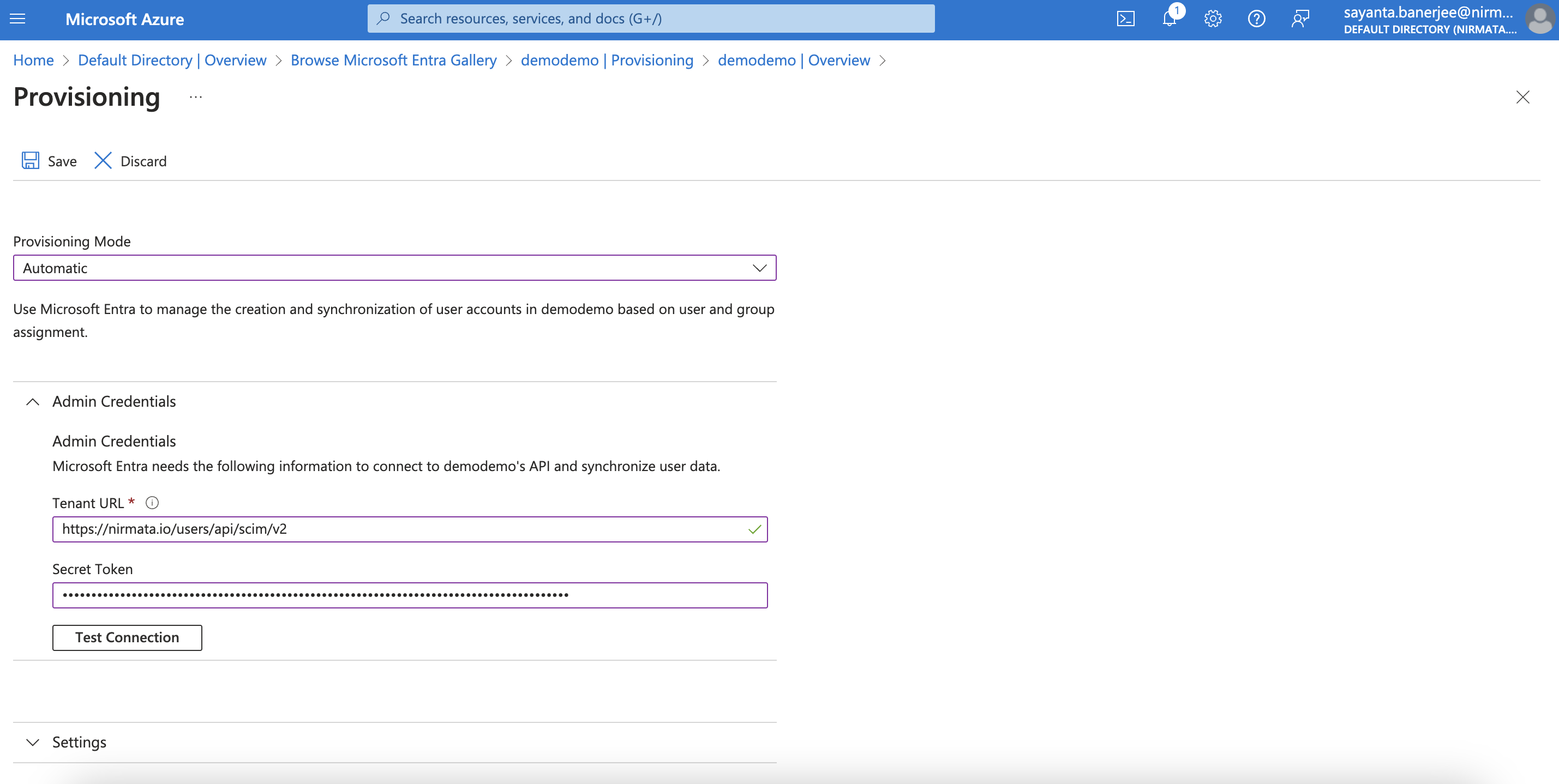Click the search resources box

[x=651, y=19]
